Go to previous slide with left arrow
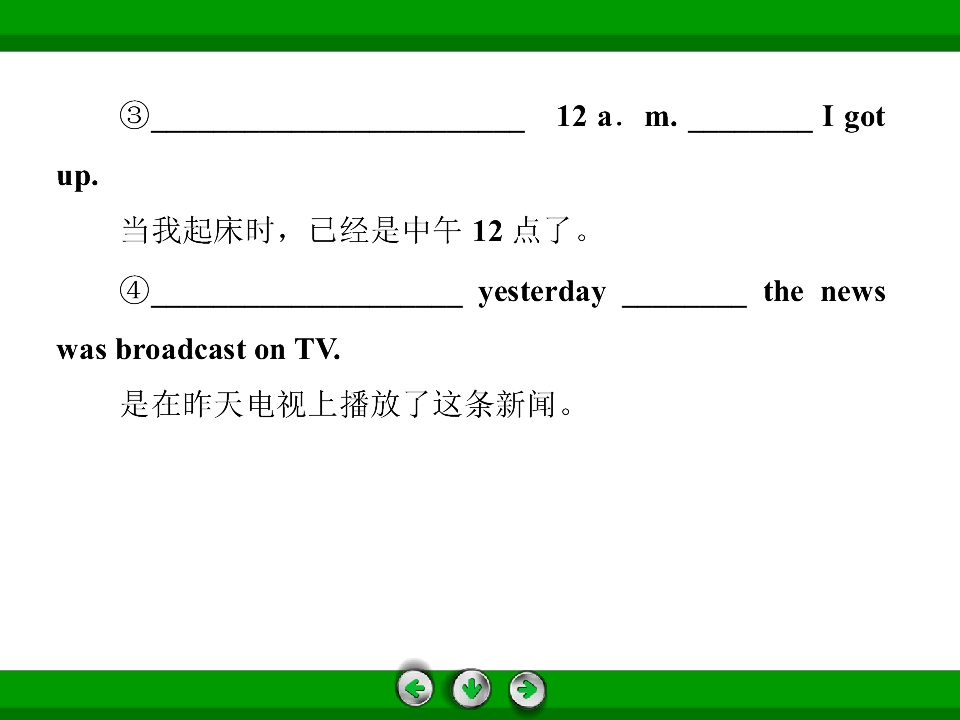The height and width of the screenshot is (720, 960). click(414, 689)
